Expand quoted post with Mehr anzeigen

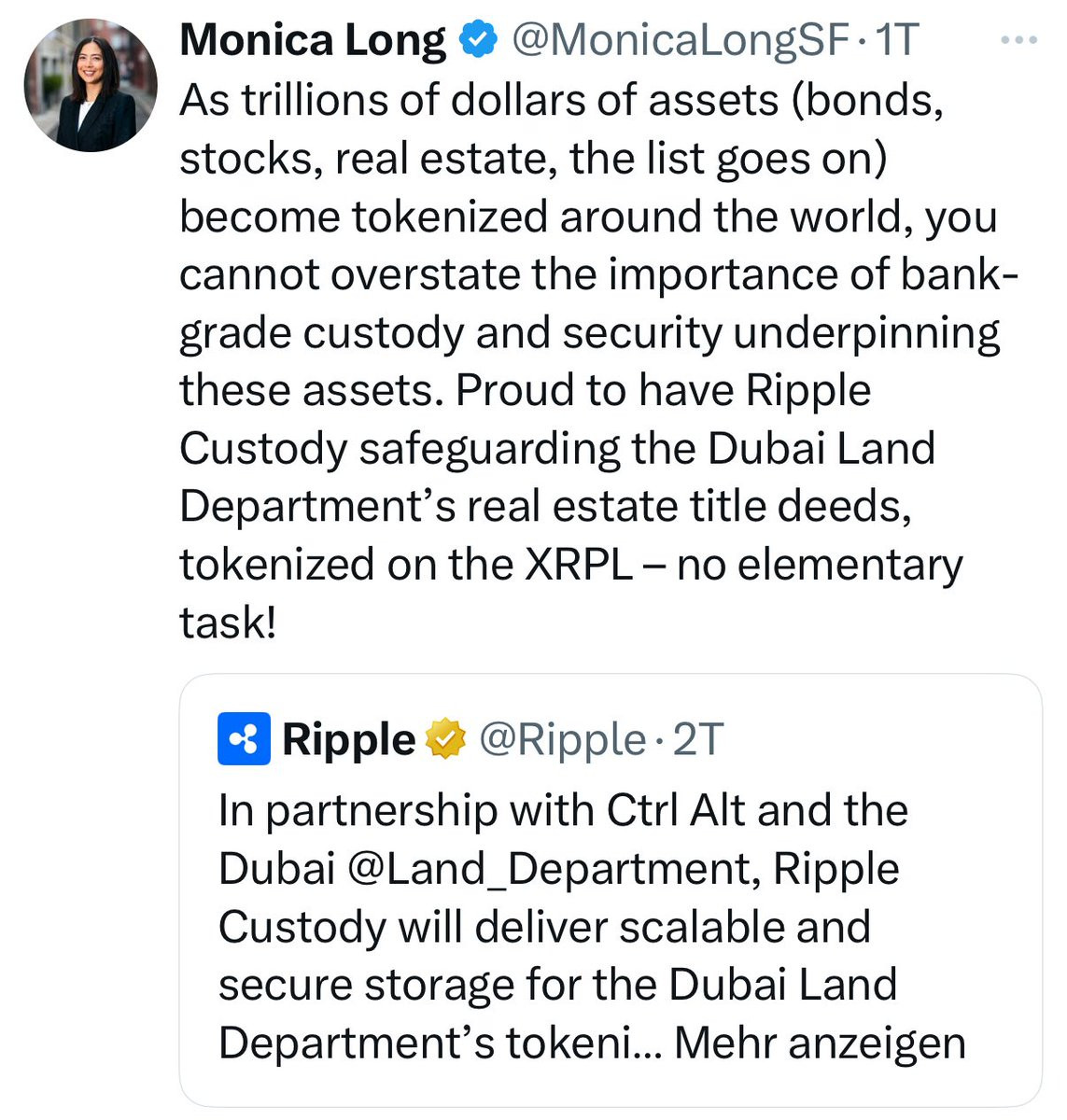(820, 1043)
